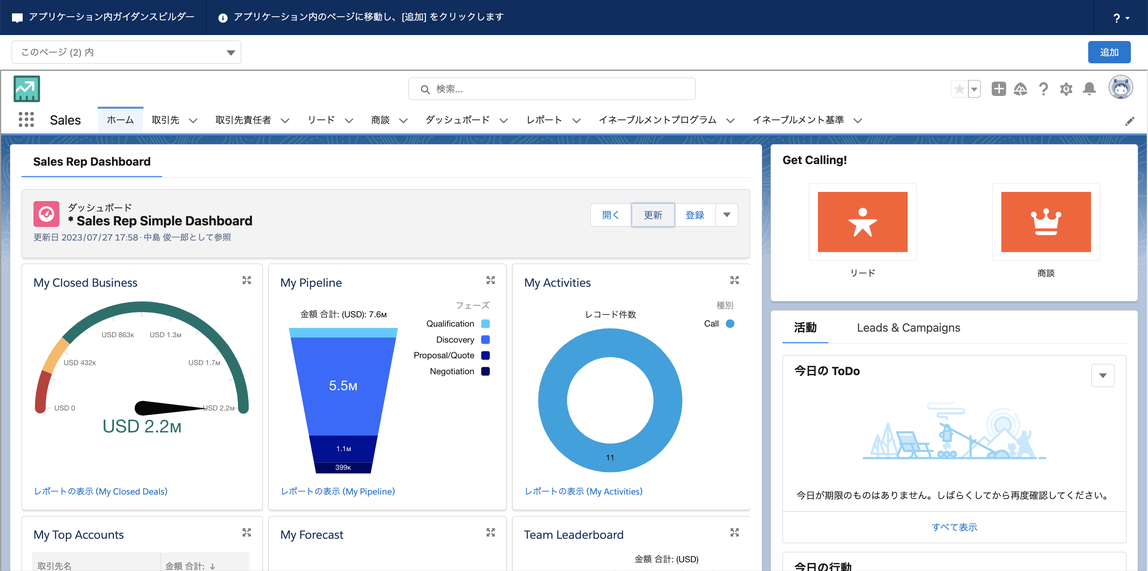Click the Negotiation legend color swatch
The image size is (1148, 571).
pos(485,372)
